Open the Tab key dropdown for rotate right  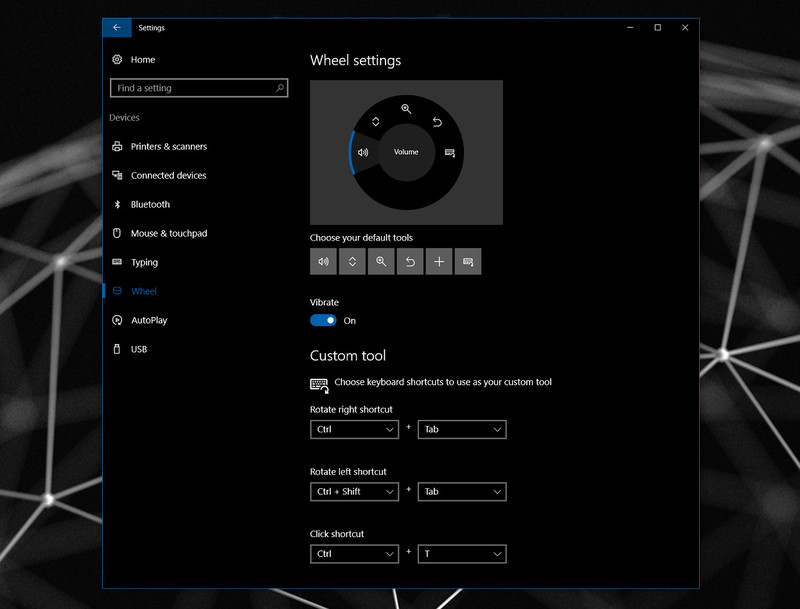[462, 429]
